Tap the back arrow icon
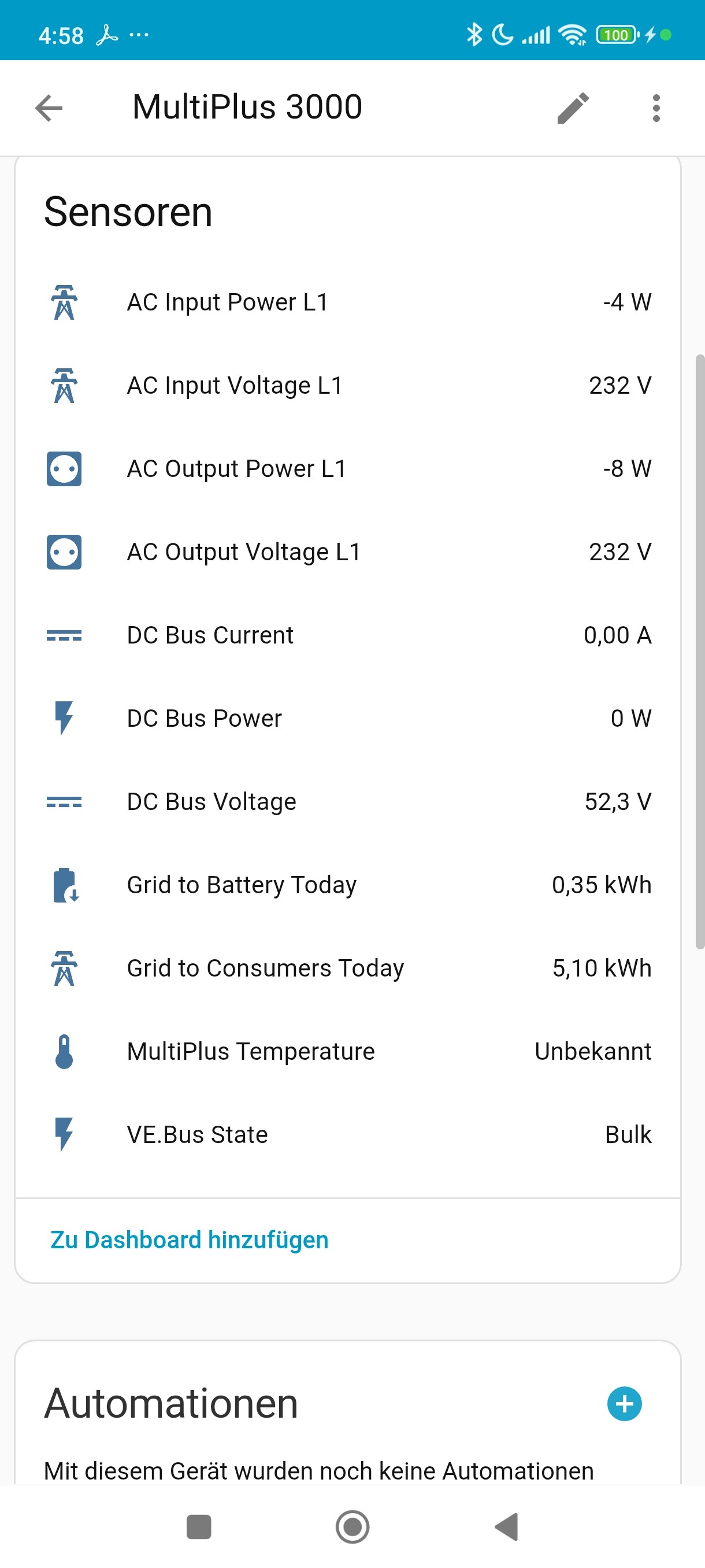The width and height of the screenshot is (705, 1568). [x=49, y=108]
